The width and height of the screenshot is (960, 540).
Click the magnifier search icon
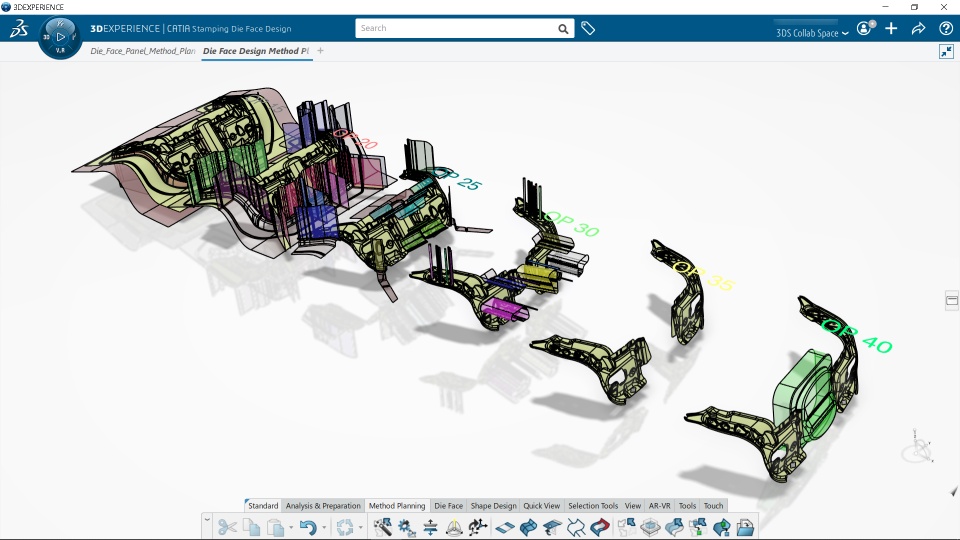pyautogui.click(x=563, y=29)
